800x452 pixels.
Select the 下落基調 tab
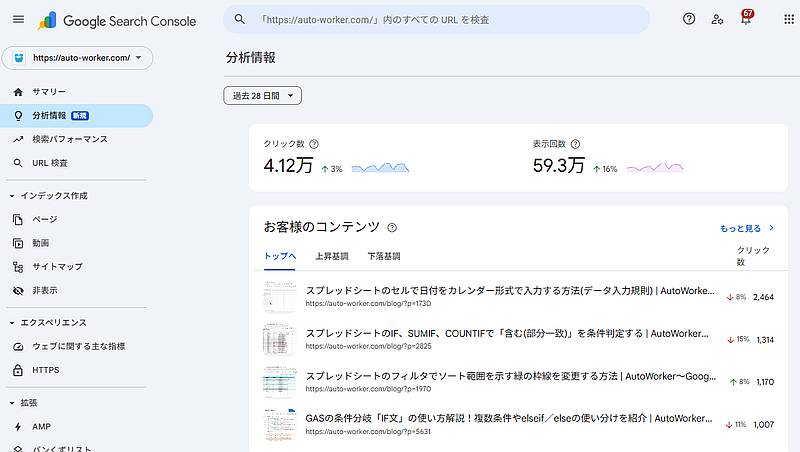(x=384, y=256)
